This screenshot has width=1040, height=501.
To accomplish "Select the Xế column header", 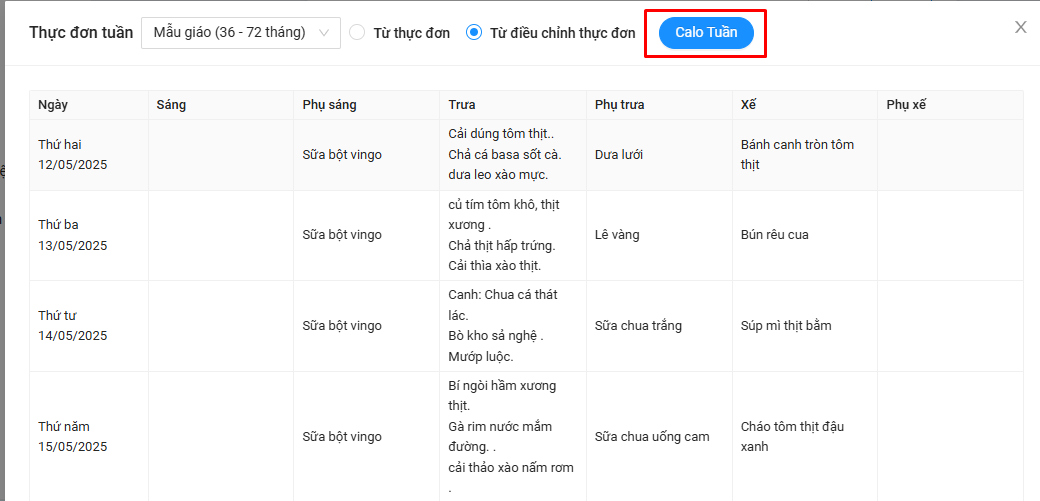I will [749, 105].
